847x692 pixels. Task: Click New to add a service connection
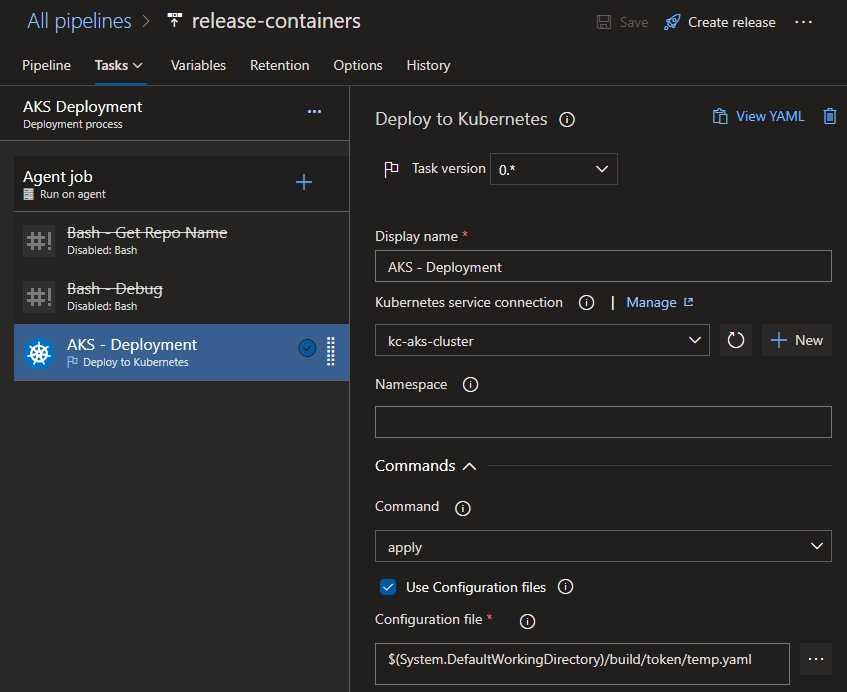(x=797, y=340)
